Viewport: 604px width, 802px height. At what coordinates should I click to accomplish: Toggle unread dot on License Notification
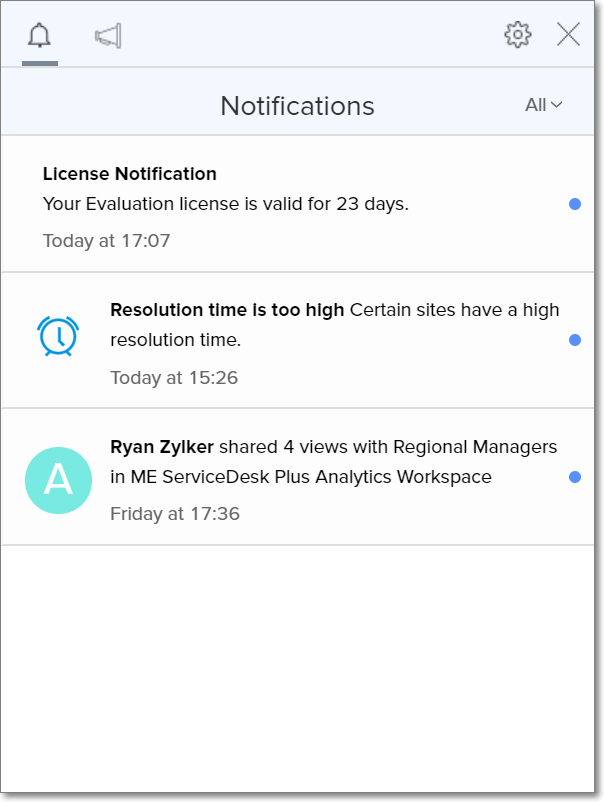575,204
